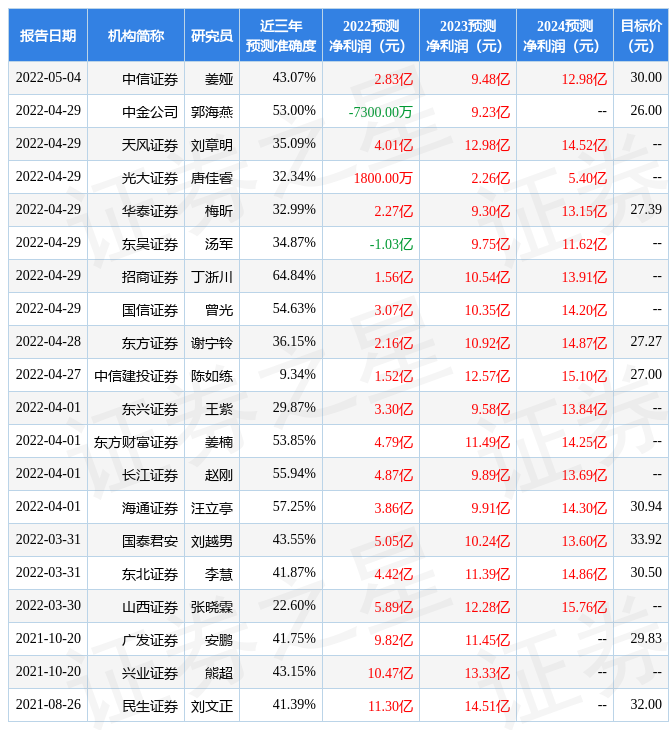Click researcher name 丁浙川
Viewport: 669px width, 730px height.
point(212,277)
